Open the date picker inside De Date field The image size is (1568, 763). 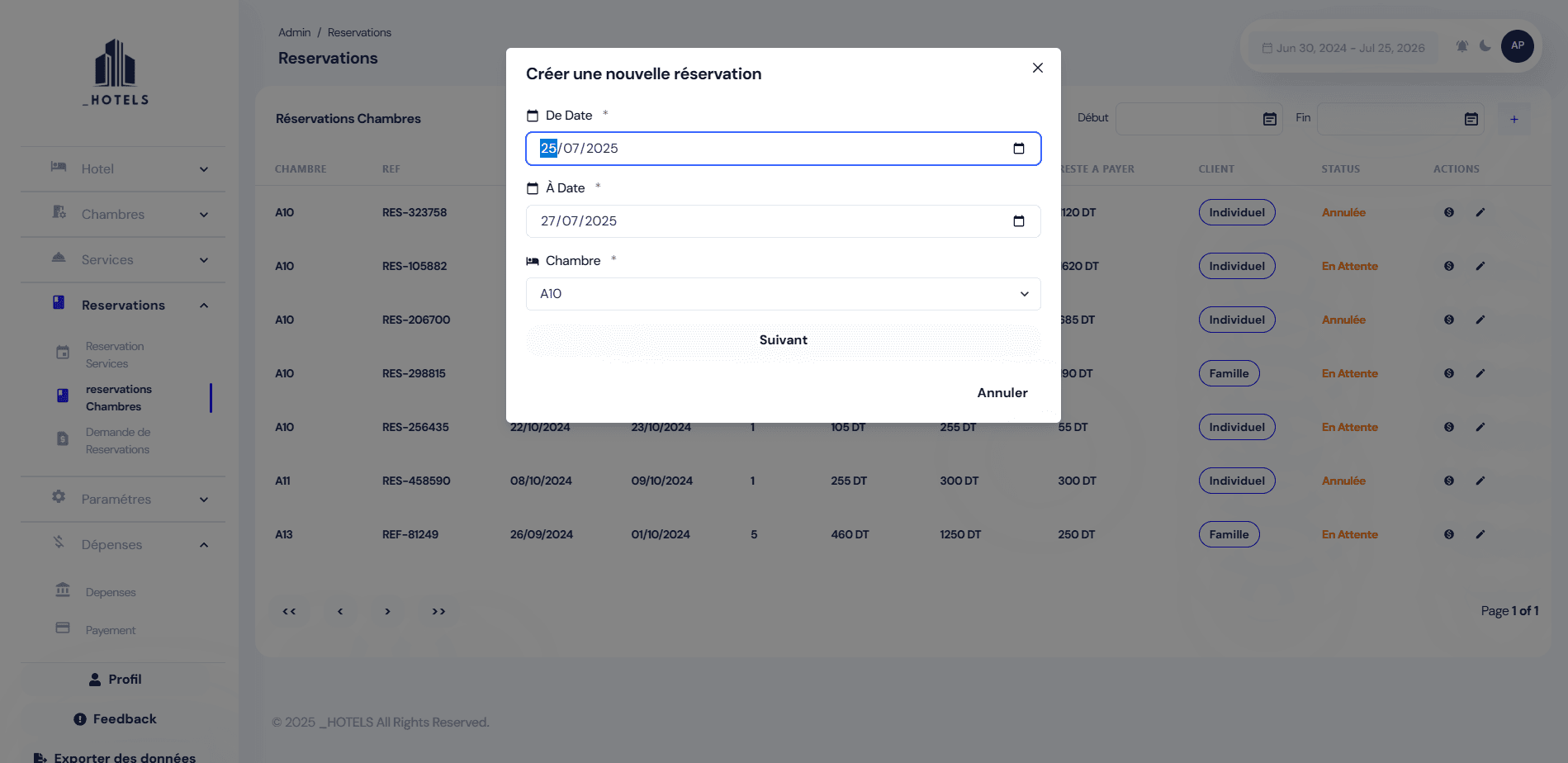pos(1019,149)
